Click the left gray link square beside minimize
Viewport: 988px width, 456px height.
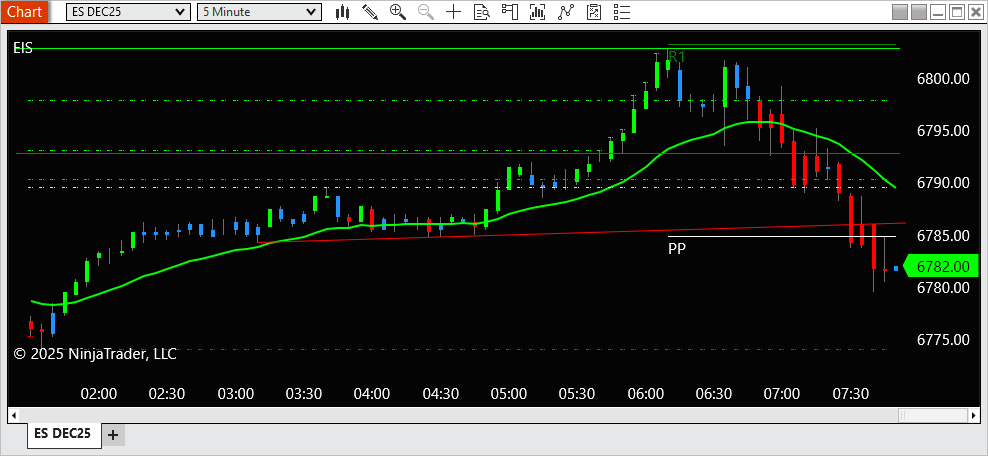(900, 11)
